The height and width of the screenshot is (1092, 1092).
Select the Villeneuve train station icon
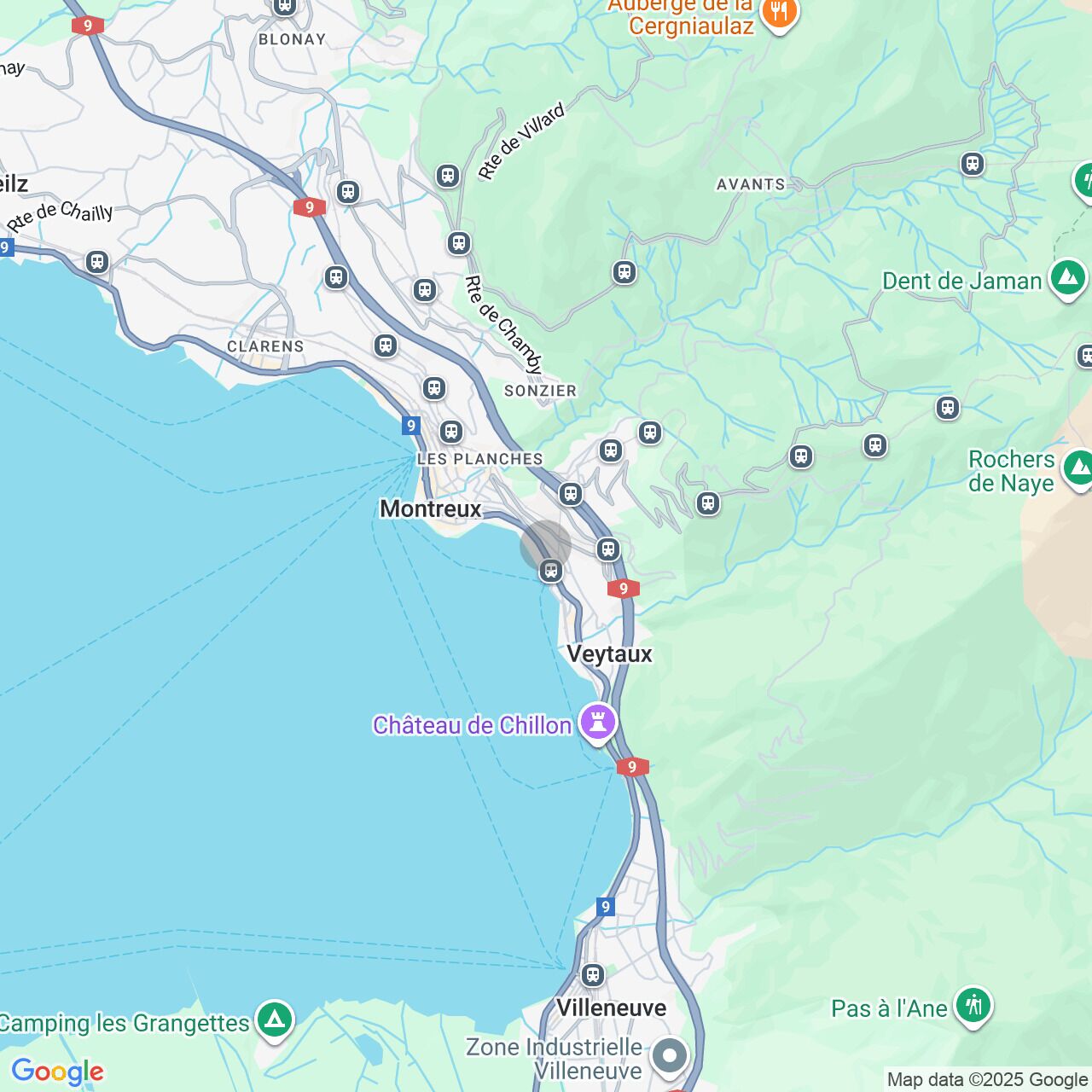click(x=593, y=974)
